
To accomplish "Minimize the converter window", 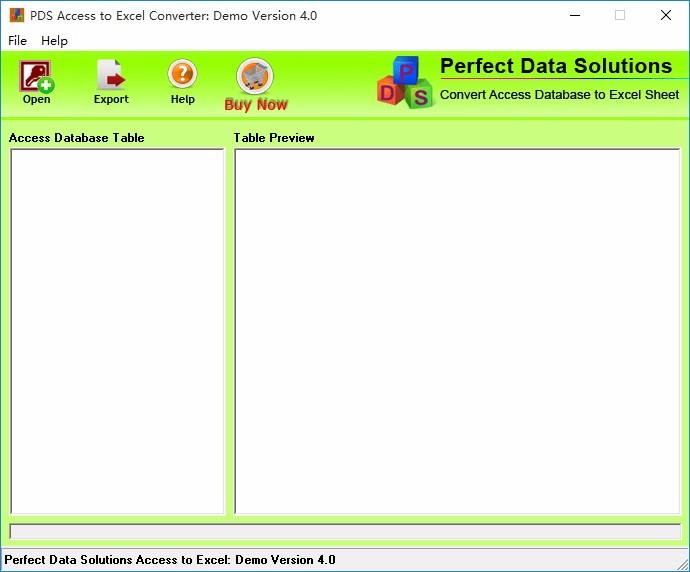I will [575, 15].
